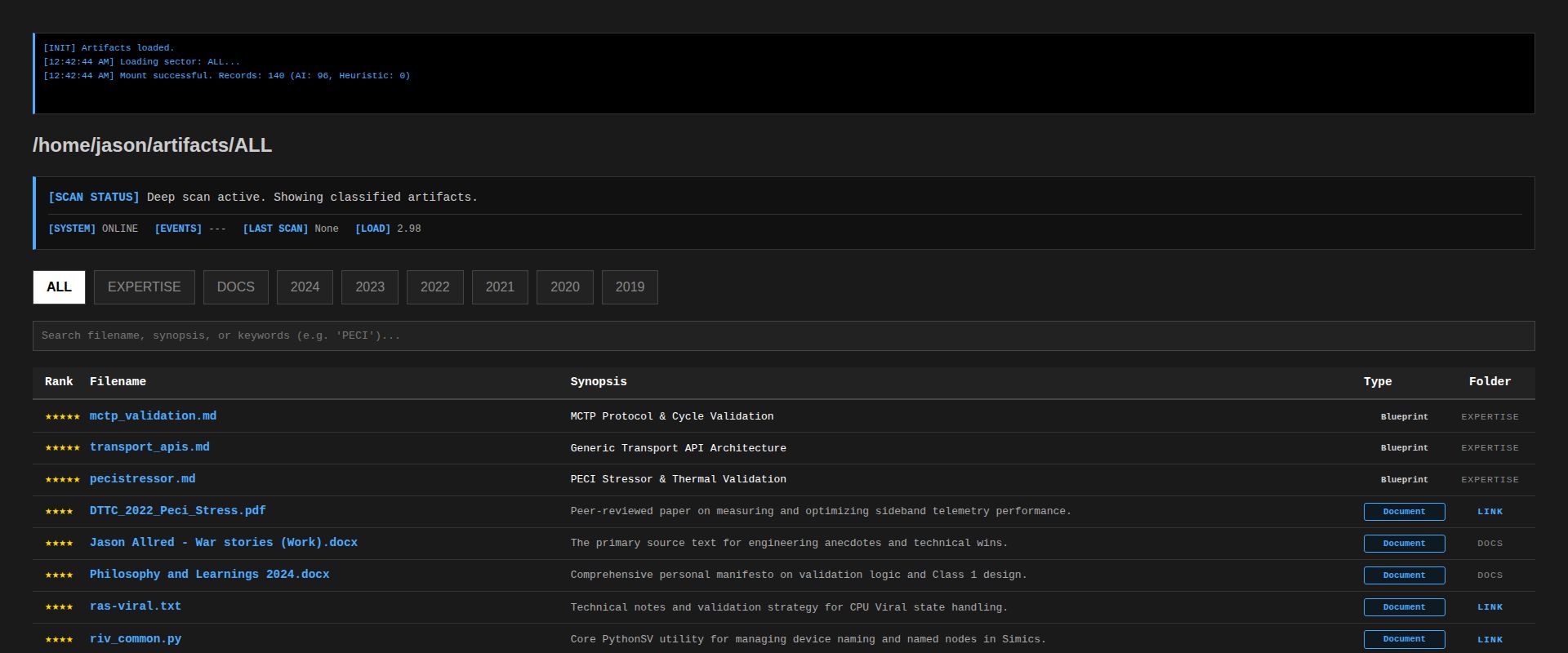Select the DOCS filter tab
The image size is (1568, 653).
(x=235, y=287)
